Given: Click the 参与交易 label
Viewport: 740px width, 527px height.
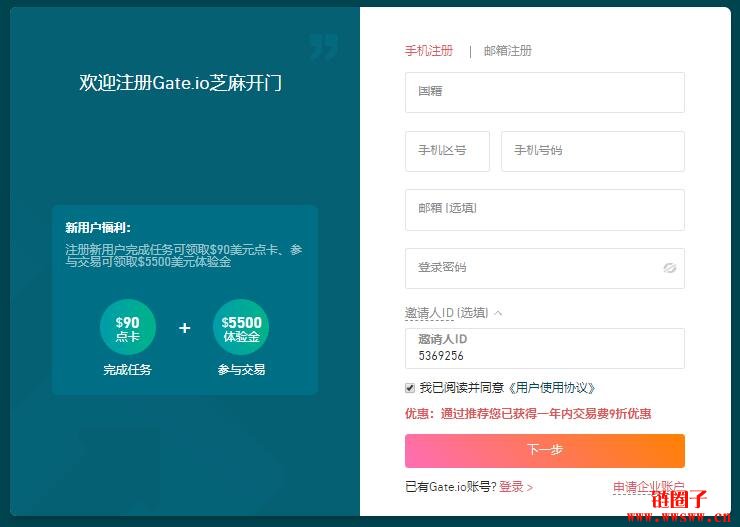Looking at the screenshot, I should 241,370.
